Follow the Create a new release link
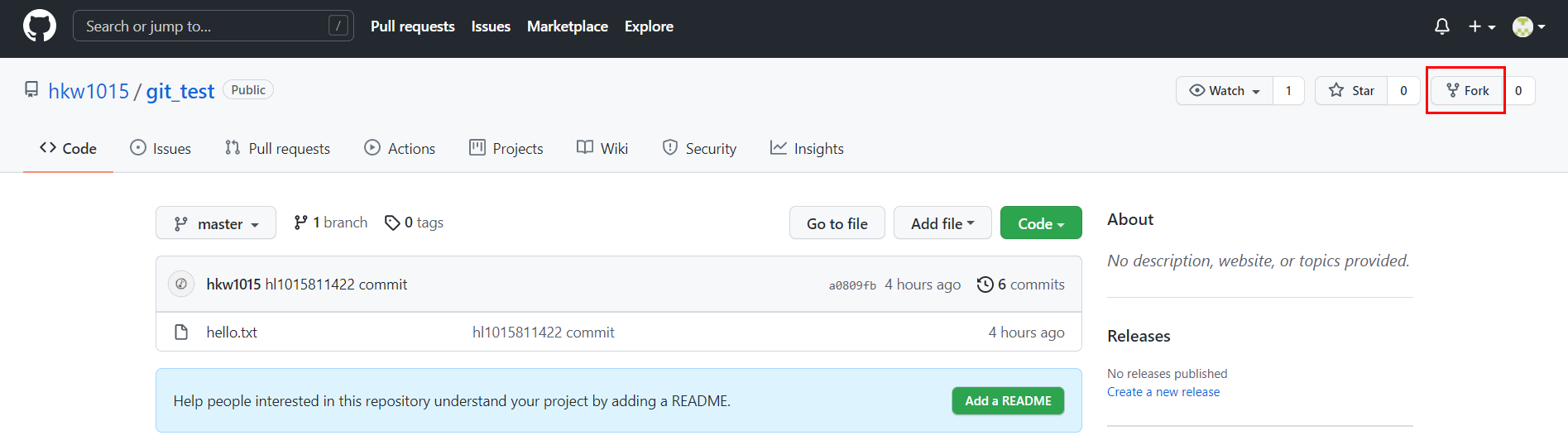 1163,392
